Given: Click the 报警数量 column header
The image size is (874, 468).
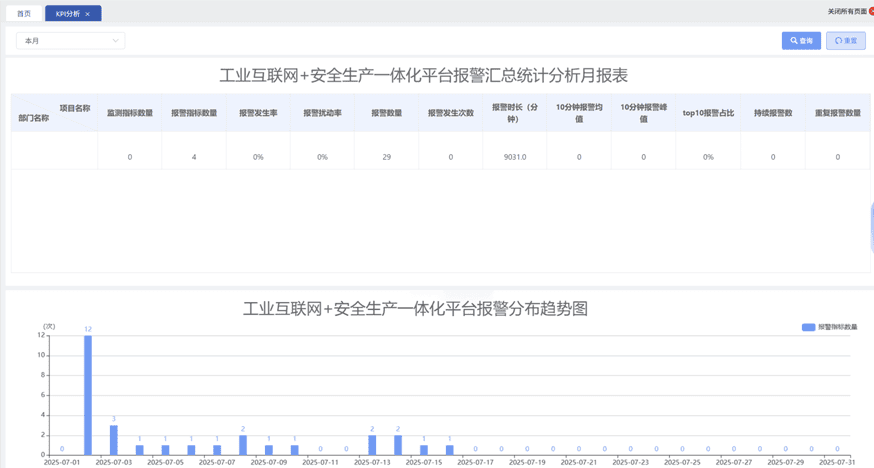Looking at the screenshot, I should [x=386, y=113].
